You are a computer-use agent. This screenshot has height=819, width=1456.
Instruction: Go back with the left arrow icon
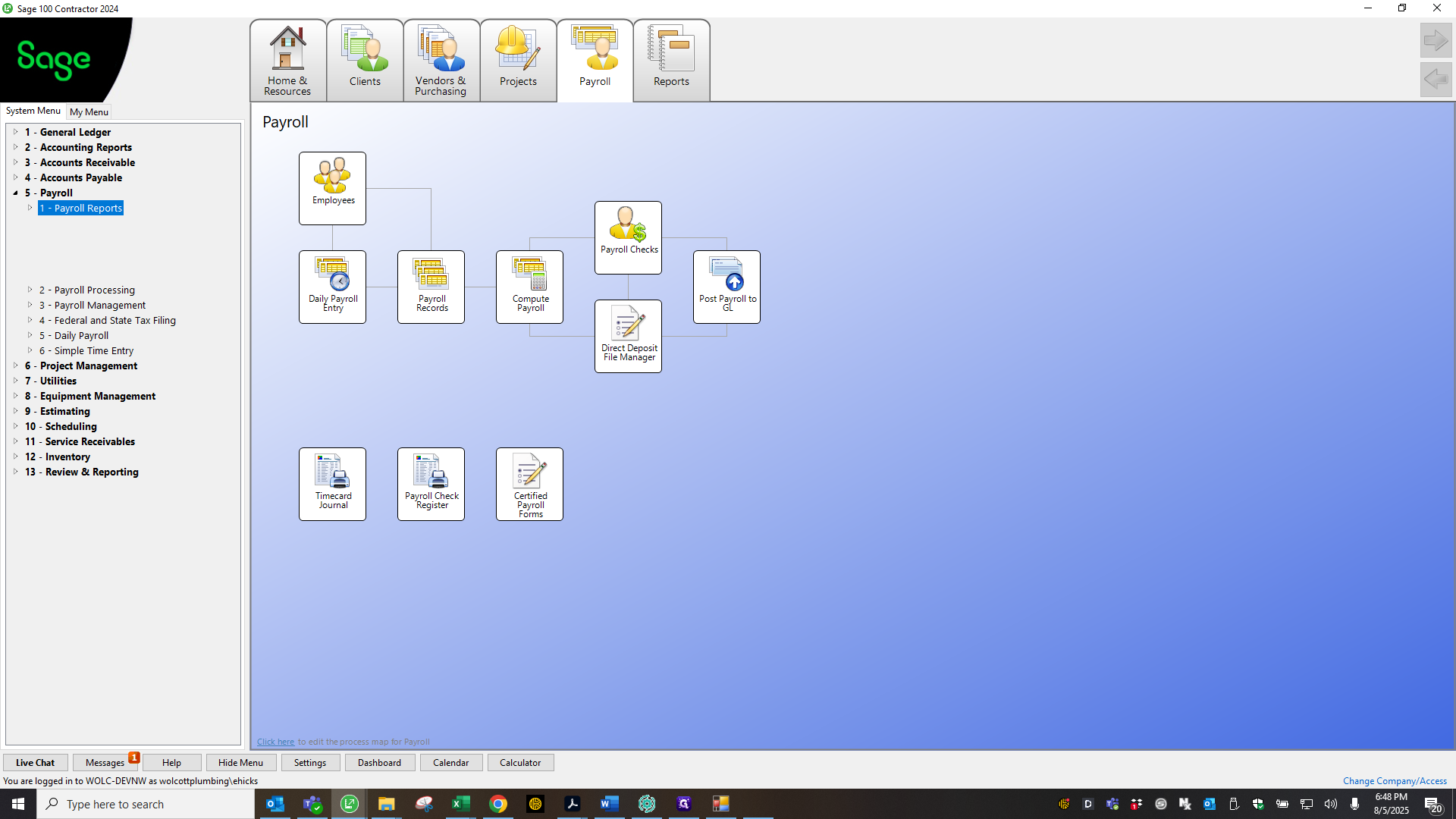click(x=1436, y=79)
